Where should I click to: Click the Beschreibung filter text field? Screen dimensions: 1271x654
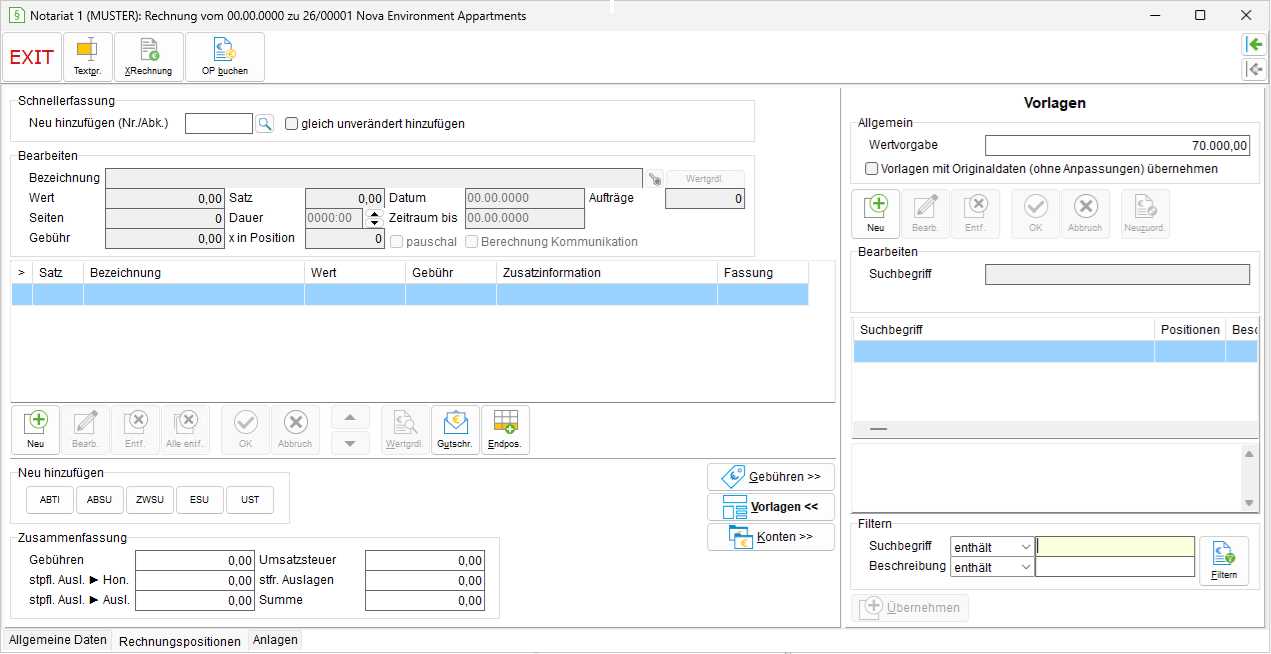[x=1115, y=567]
